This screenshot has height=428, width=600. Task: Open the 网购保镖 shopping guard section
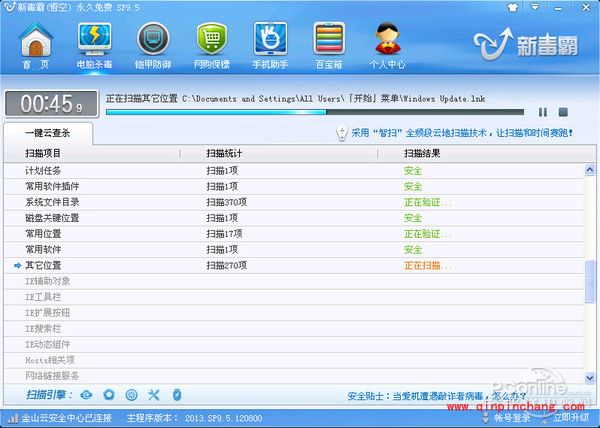click(x=212, y=46)
